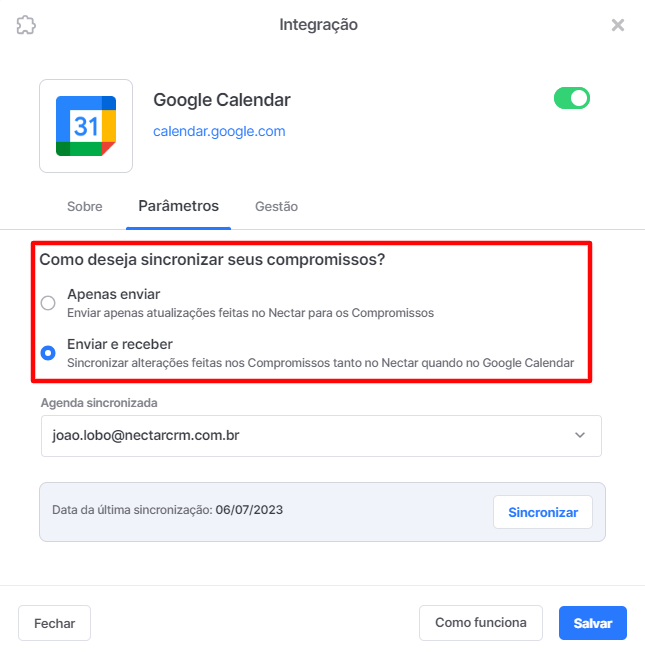Click the Apenas enviar option label
This screenshot has width=645, height=654.
pyautogui.click(x=113, y=294)
